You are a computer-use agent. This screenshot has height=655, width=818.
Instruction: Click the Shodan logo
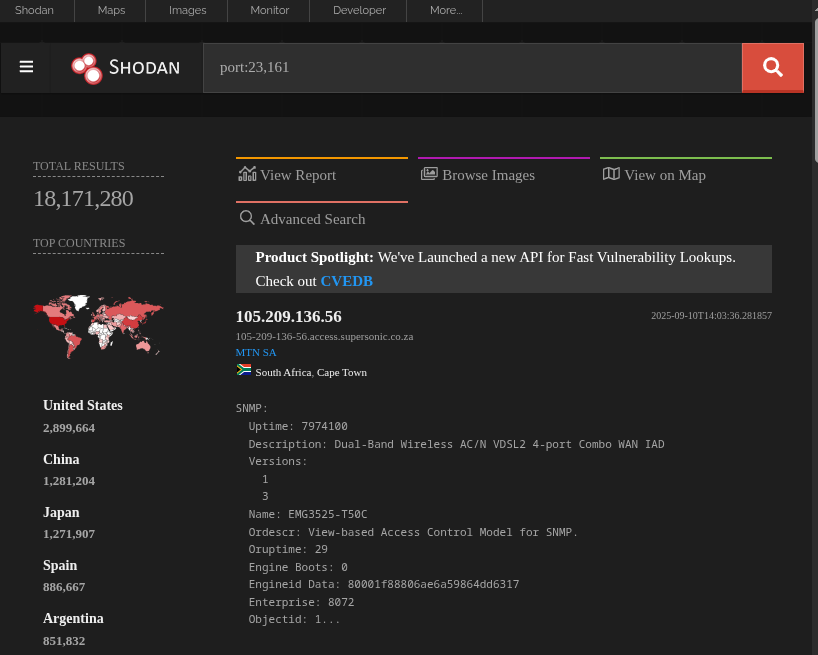click(126, 68)
